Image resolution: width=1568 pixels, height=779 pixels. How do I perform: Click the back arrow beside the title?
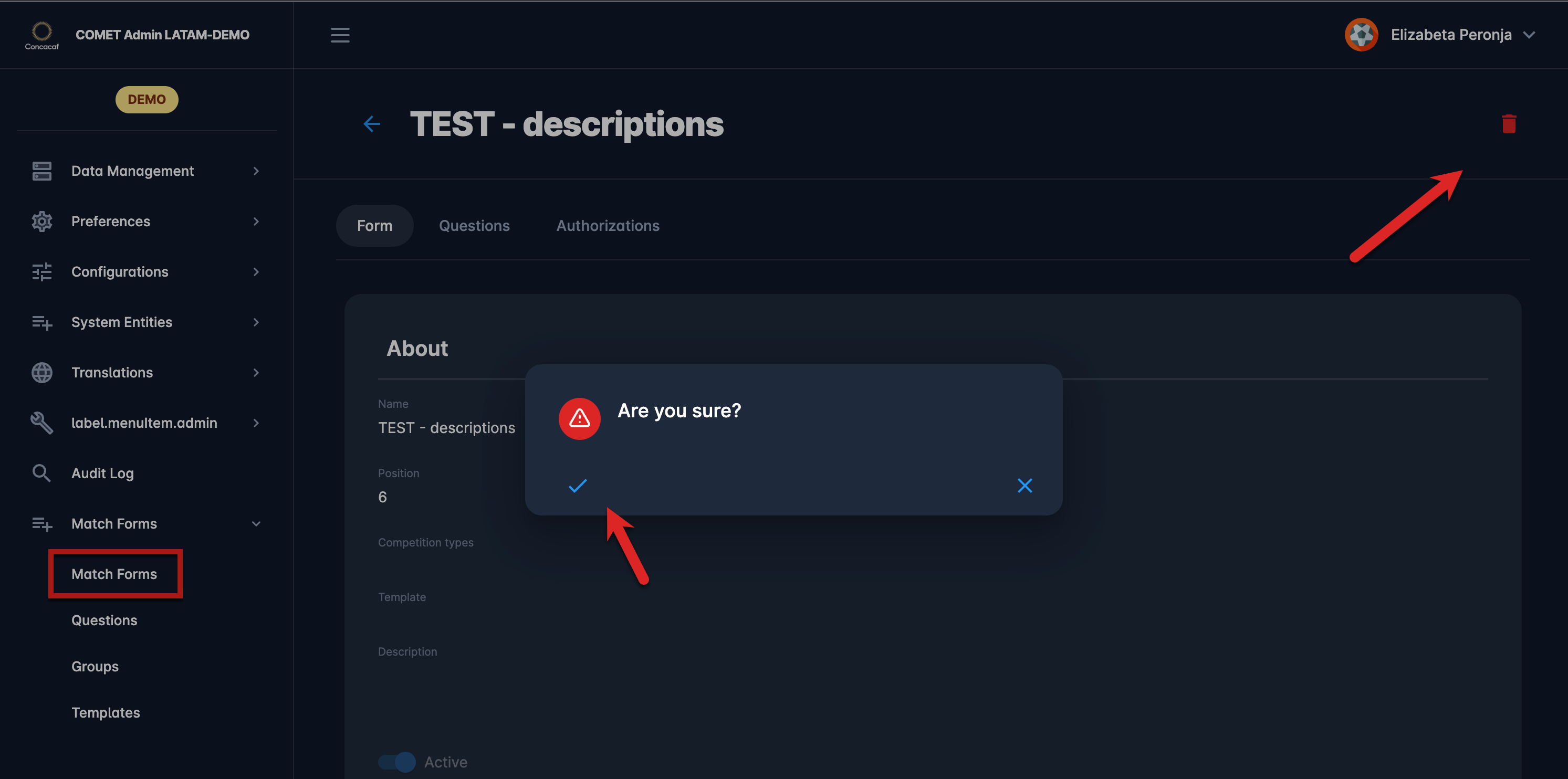tap(372, 124)
